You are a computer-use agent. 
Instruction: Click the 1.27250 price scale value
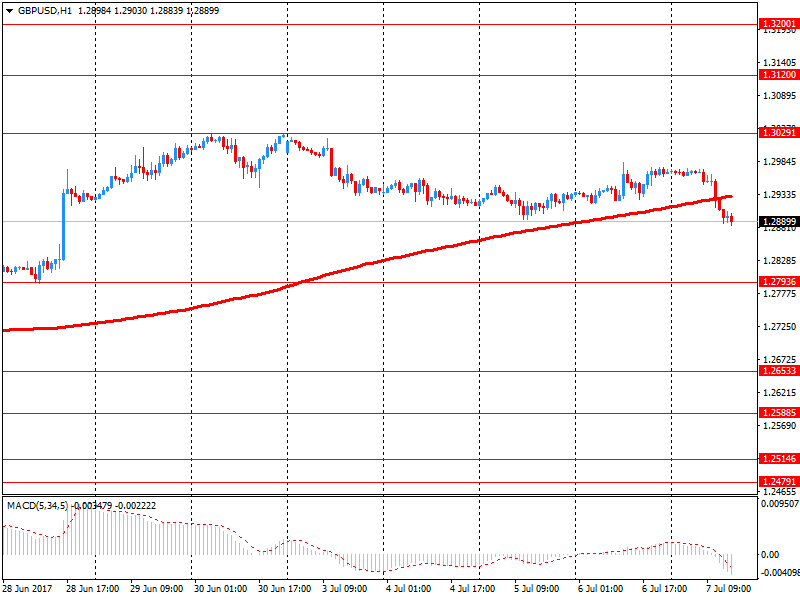(780, 327)
